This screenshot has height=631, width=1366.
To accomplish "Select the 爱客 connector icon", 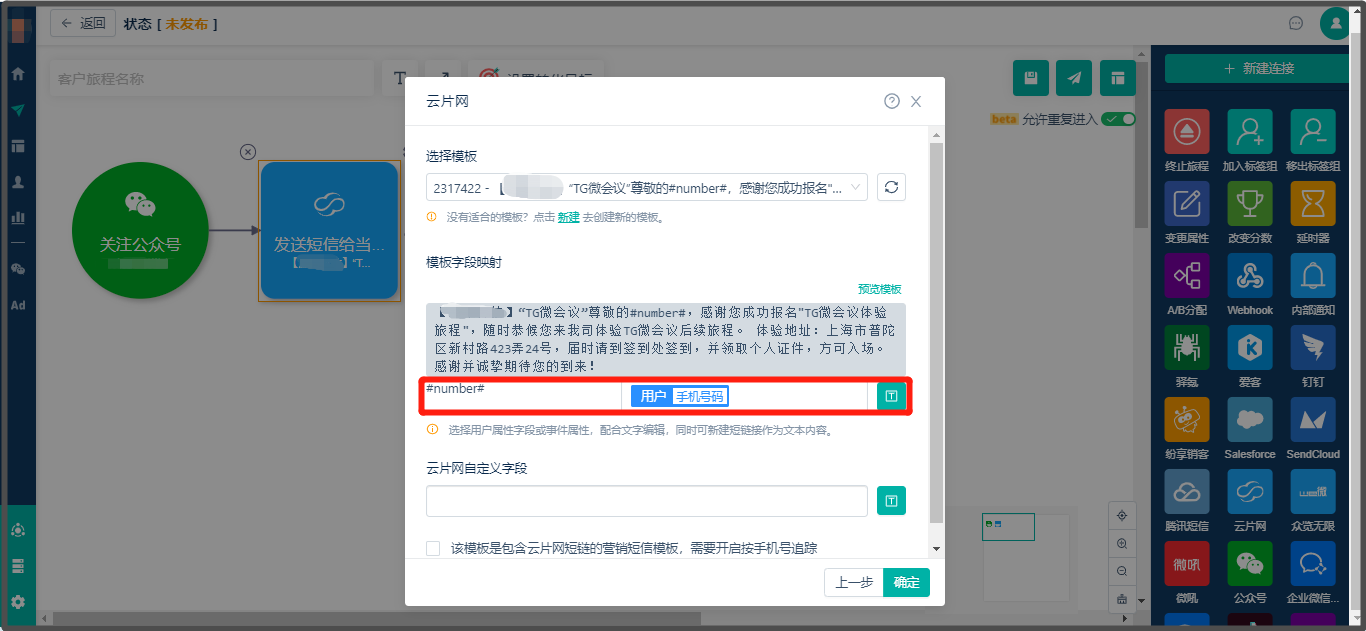I will point(1250,347).
